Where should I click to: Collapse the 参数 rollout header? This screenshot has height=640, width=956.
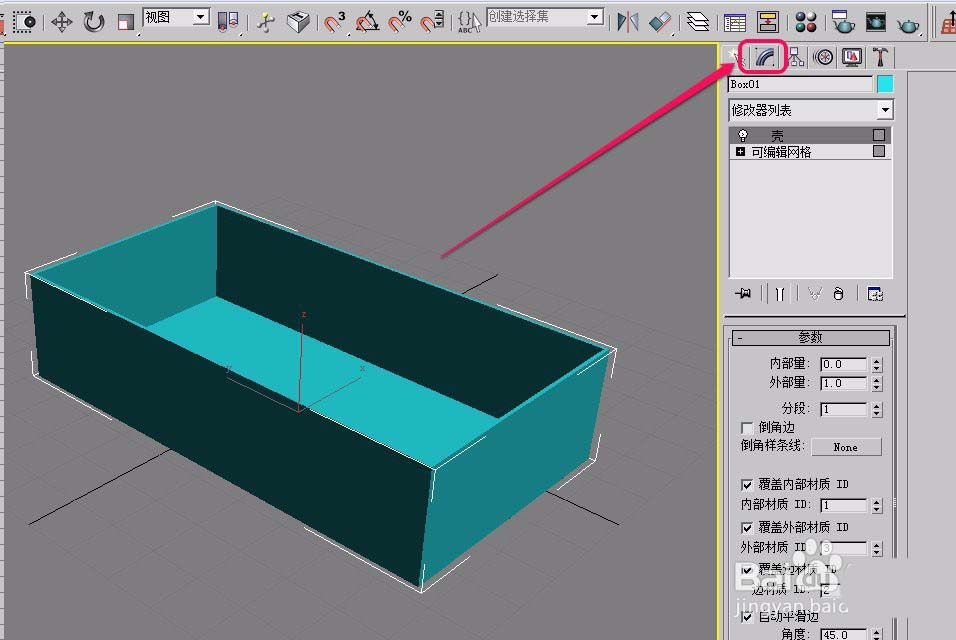tap(810, 337)
